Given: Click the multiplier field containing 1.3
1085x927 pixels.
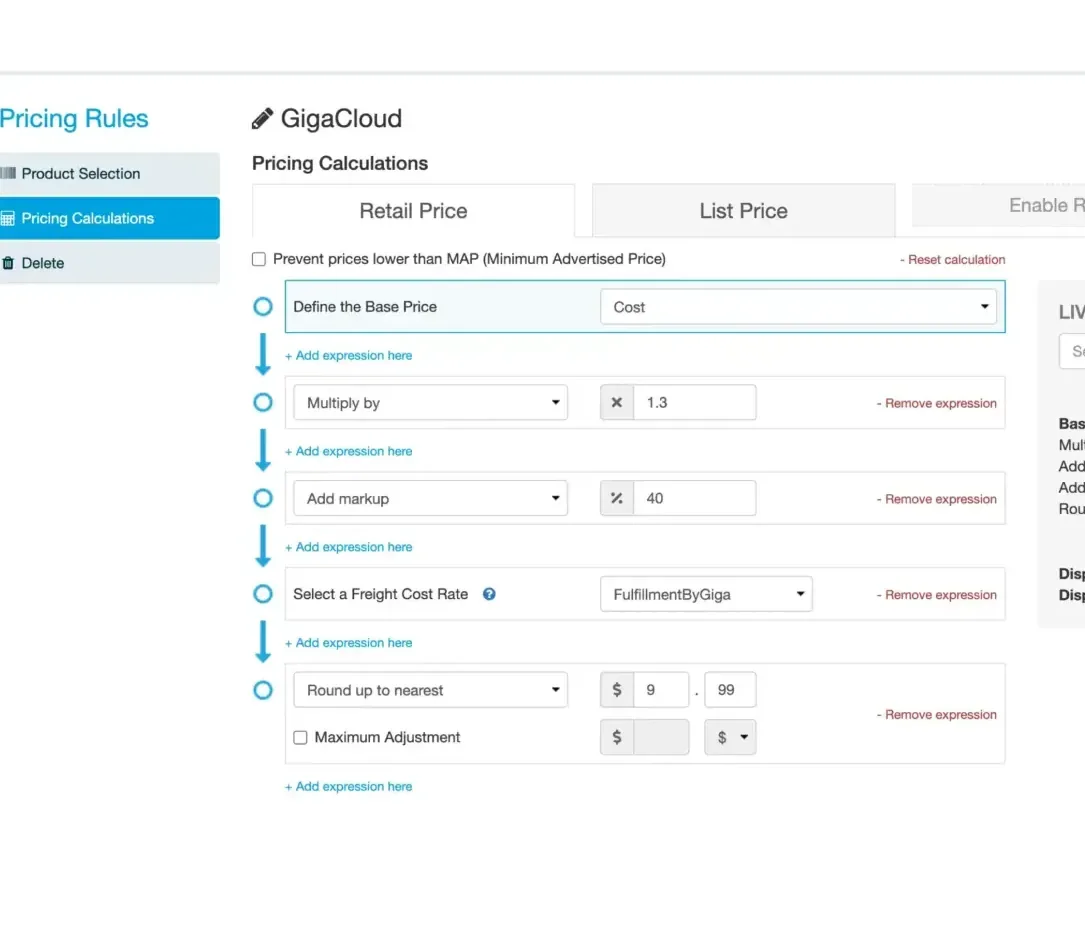Looking at the screenshot, I should pos(694,403).
